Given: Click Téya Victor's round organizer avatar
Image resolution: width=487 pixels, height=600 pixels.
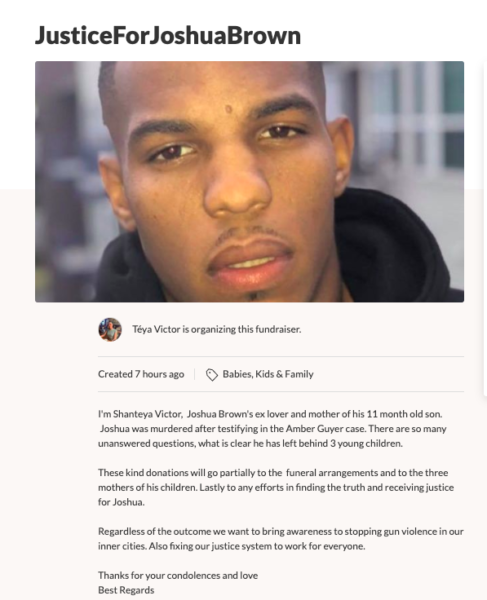Looking at the screenshot, I should [x=110, y=329].
